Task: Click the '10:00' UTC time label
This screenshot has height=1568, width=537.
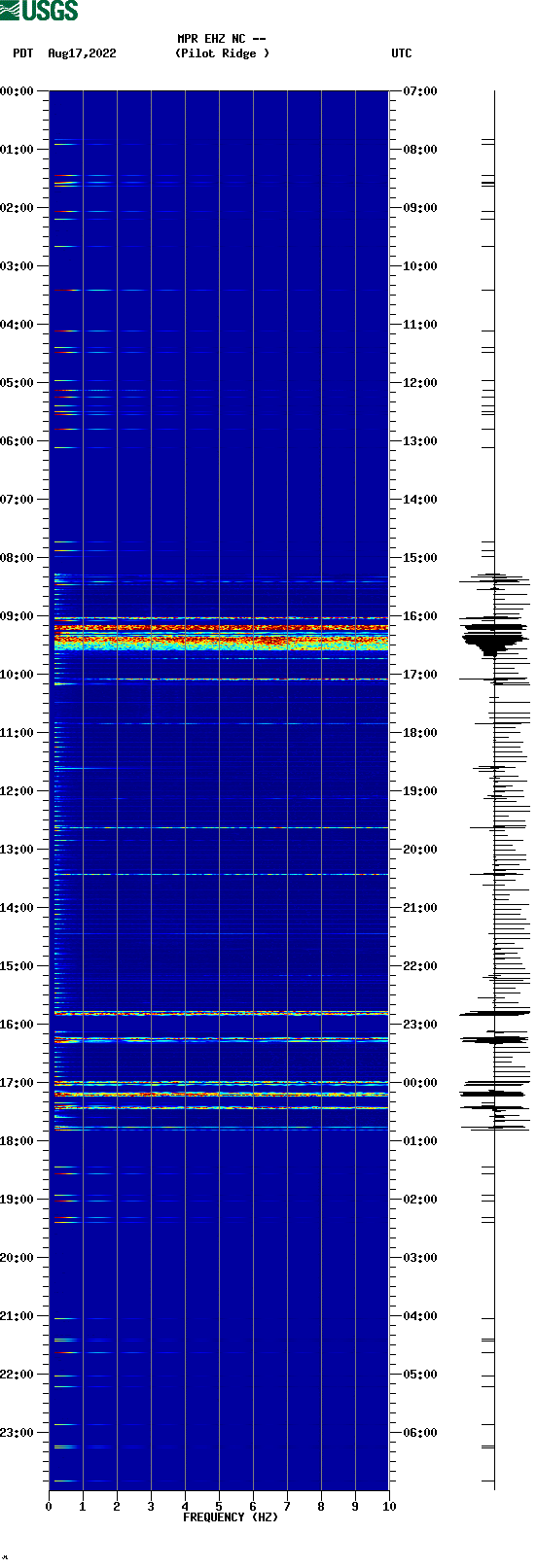Action: (x=420, y=266)
